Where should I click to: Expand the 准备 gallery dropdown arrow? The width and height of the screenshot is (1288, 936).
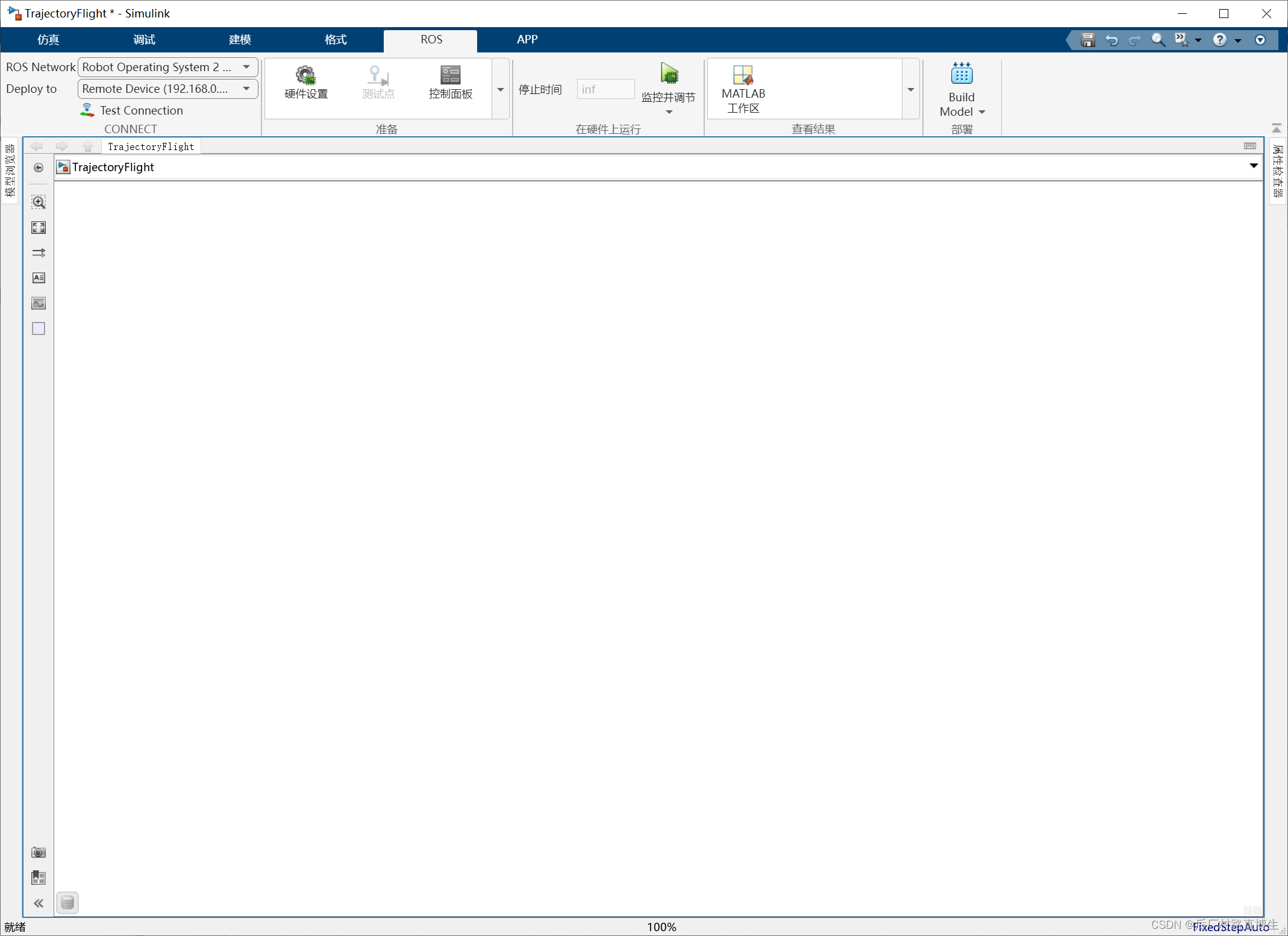pos(501,89)
